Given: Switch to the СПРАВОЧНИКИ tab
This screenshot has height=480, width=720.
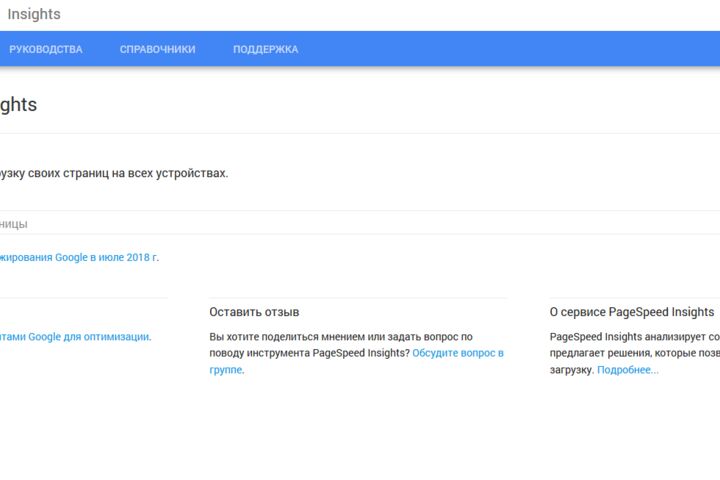Looking at the screenshot, I should 158,49.
